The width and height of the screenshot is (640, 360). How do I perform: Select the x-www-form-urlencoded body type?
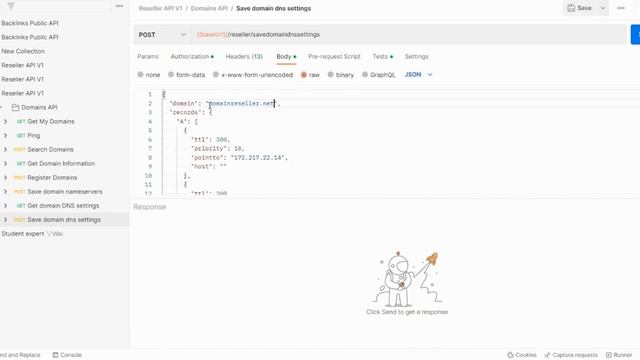[253, 75]
